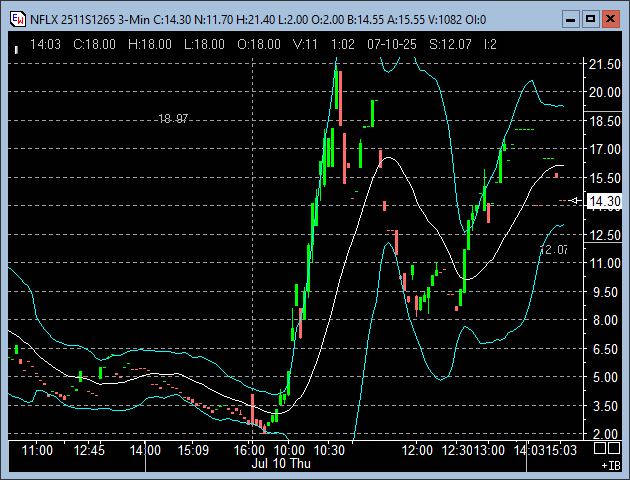Viewport: 630px width, 480px height.
Task: Click the 14:03 time in data bar
Action: 45,44
